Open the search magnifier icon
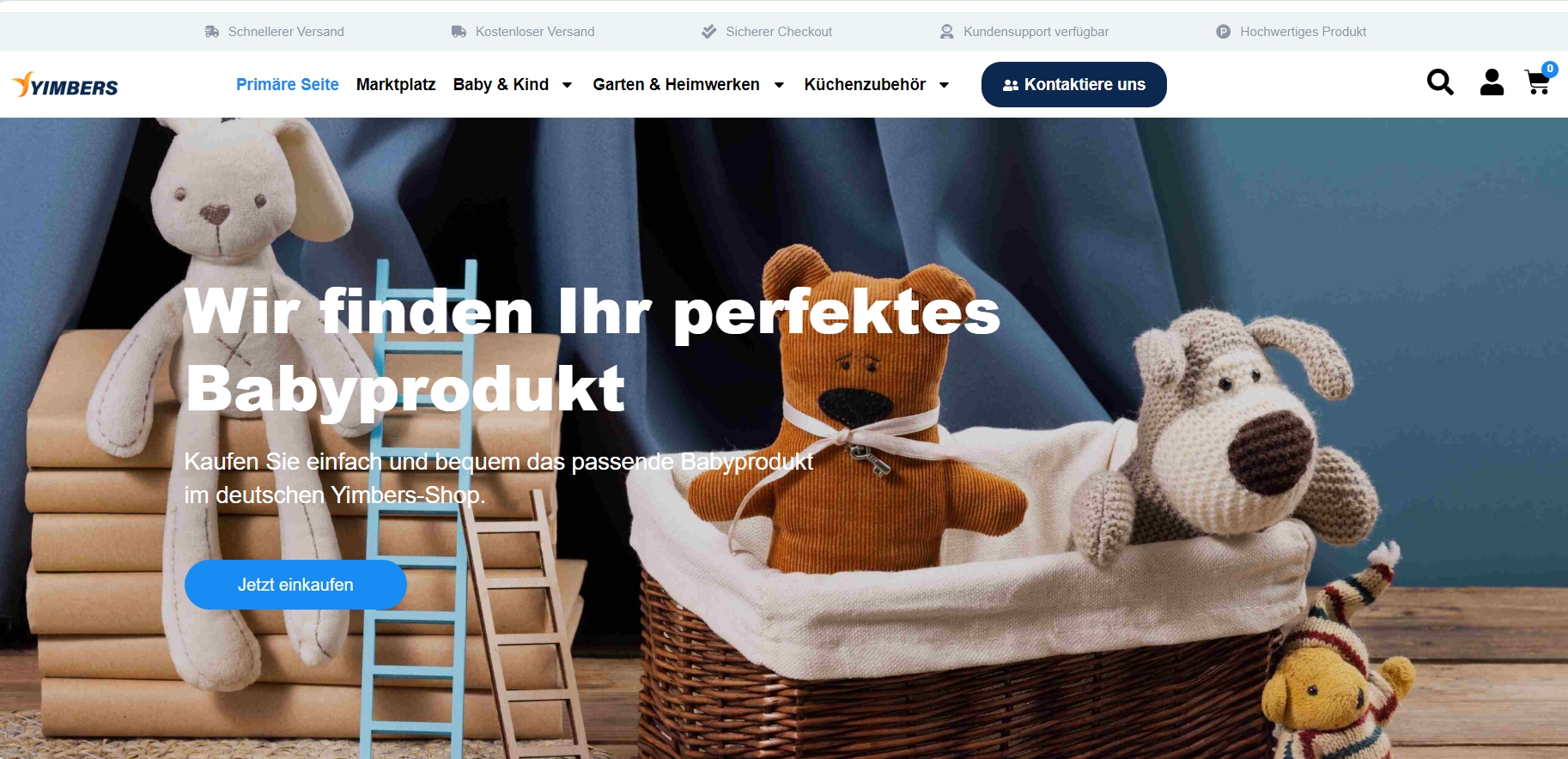This screenshot has width=1568, height=759. coord(1440,82)
